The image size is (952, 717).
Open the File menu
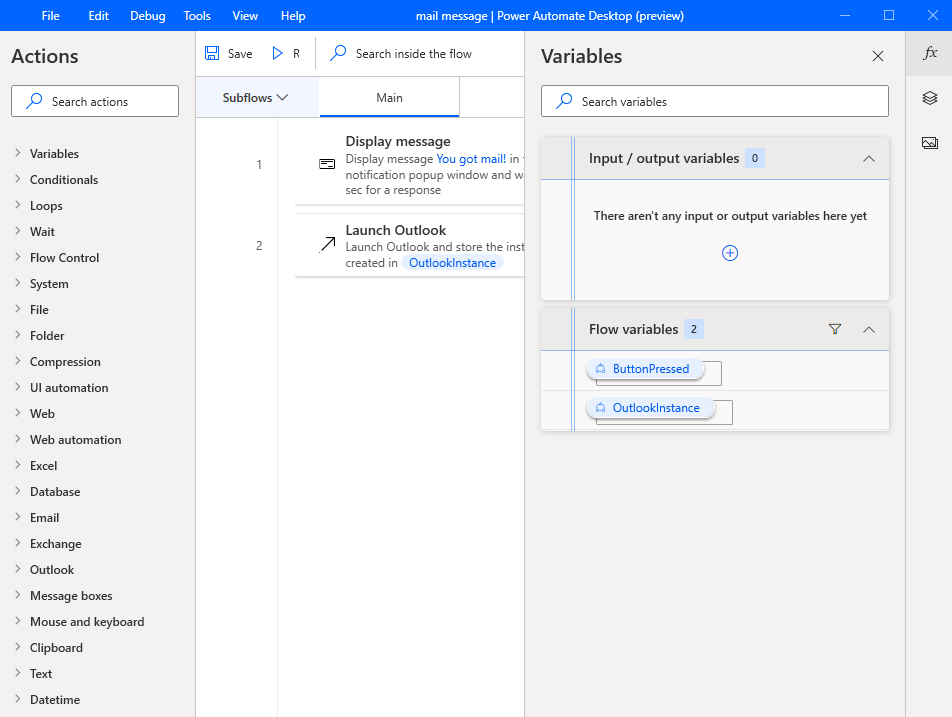pos(50,16)
